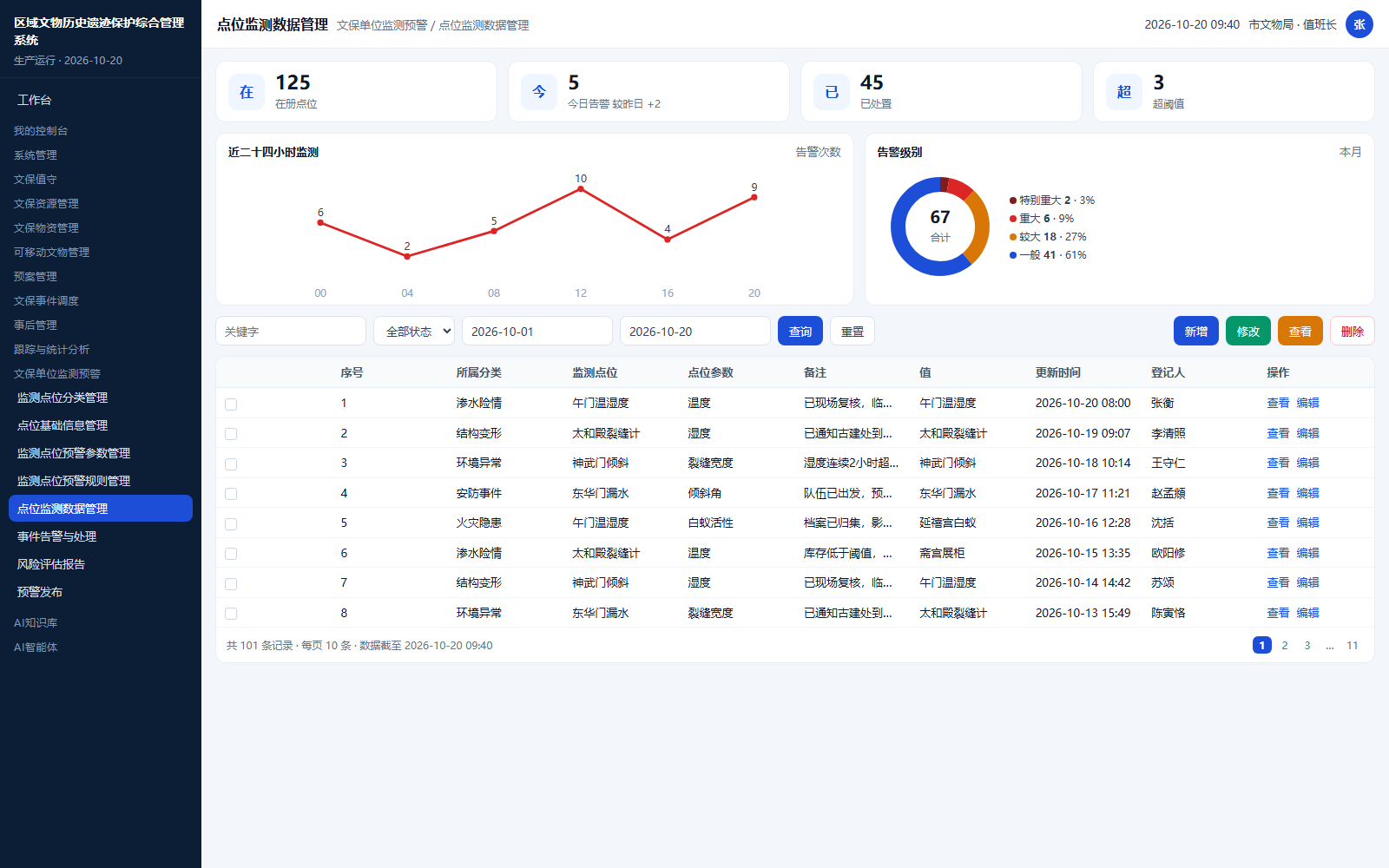The height and width of the screenshot is (868, 1389).
Task: Open 监测点位预警规则管理 in sidebar
Action: tap(101, 481)
